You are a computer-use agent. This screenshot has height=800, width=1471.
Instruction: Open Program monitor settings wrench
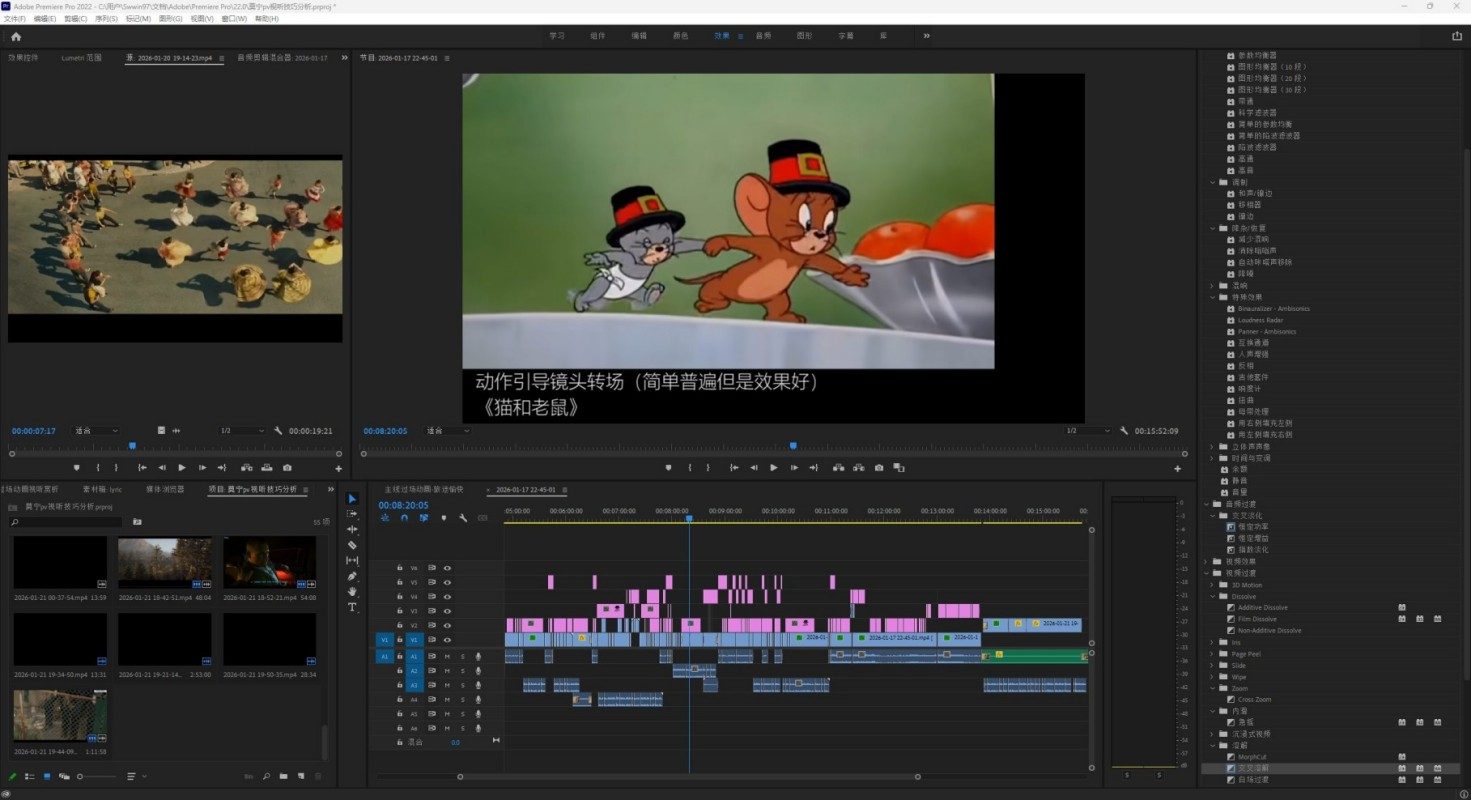click(1124, 431)
